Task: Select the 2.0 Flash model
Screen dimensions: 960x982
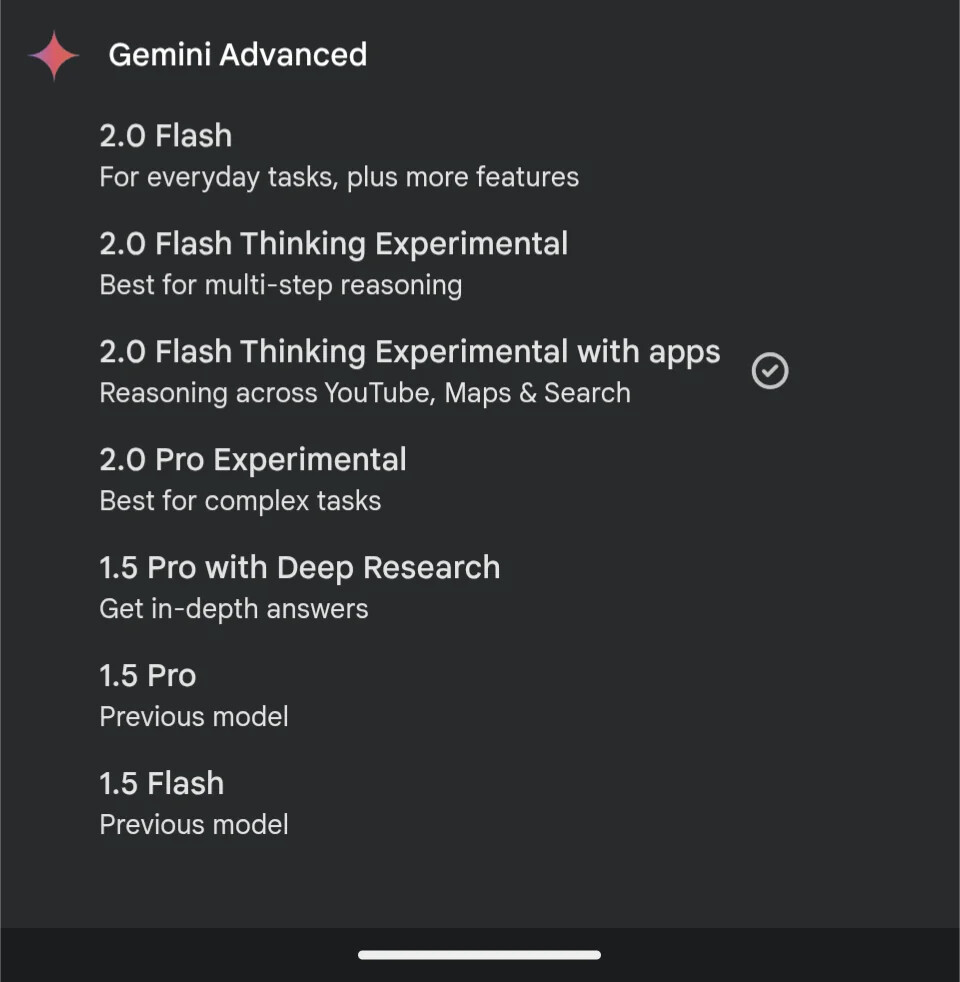Action: point(166,136)
